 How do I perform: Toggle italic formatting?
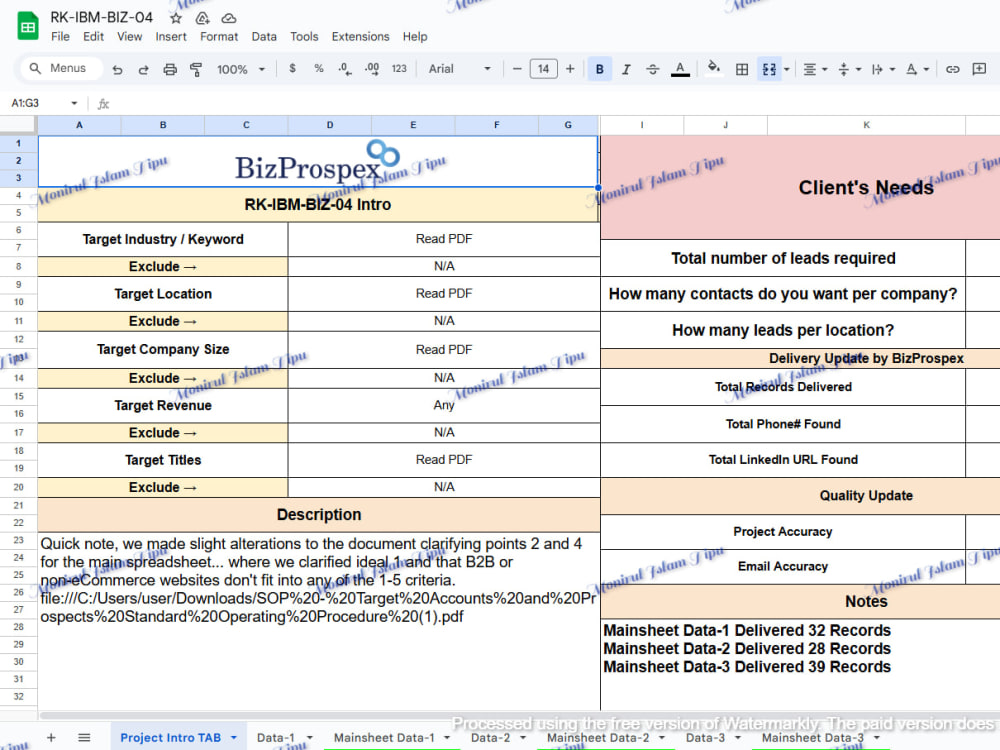point(626,69)
